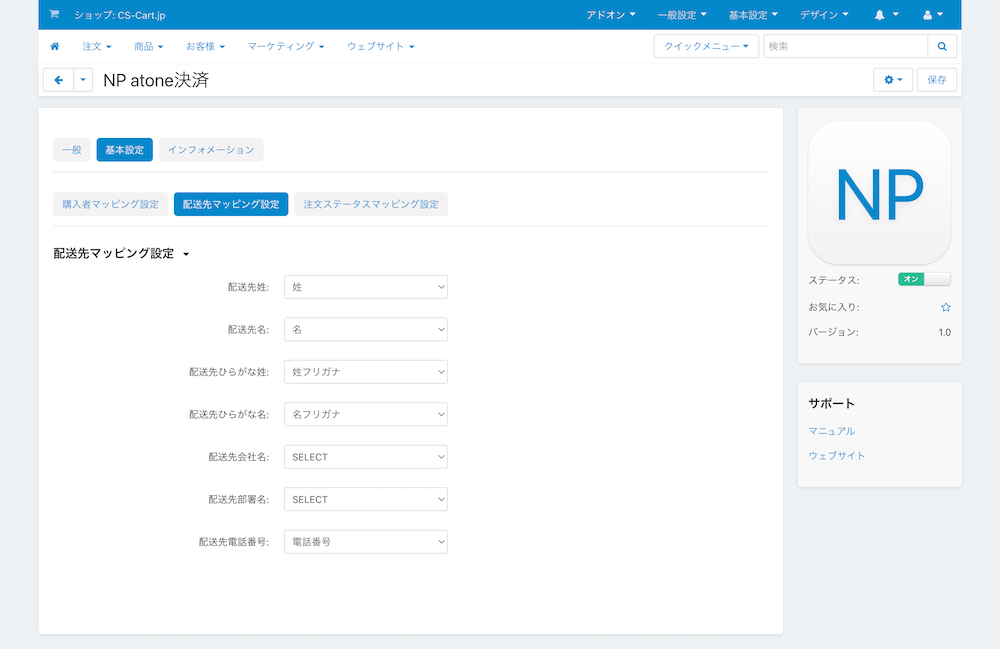The image size is (1000, 649).
Task: Open ウェブサイト menu
Action: point(381,47)
